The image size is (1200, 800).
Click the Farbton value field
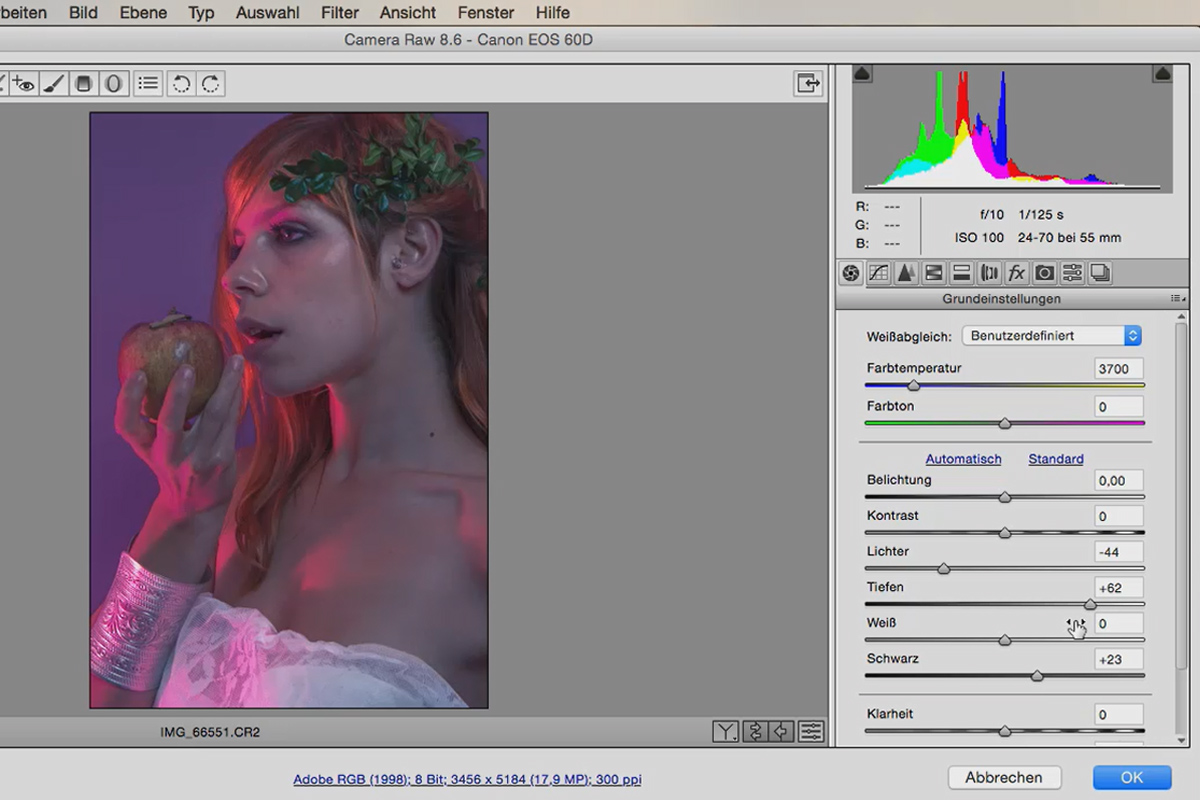(x=1118, y=407)
